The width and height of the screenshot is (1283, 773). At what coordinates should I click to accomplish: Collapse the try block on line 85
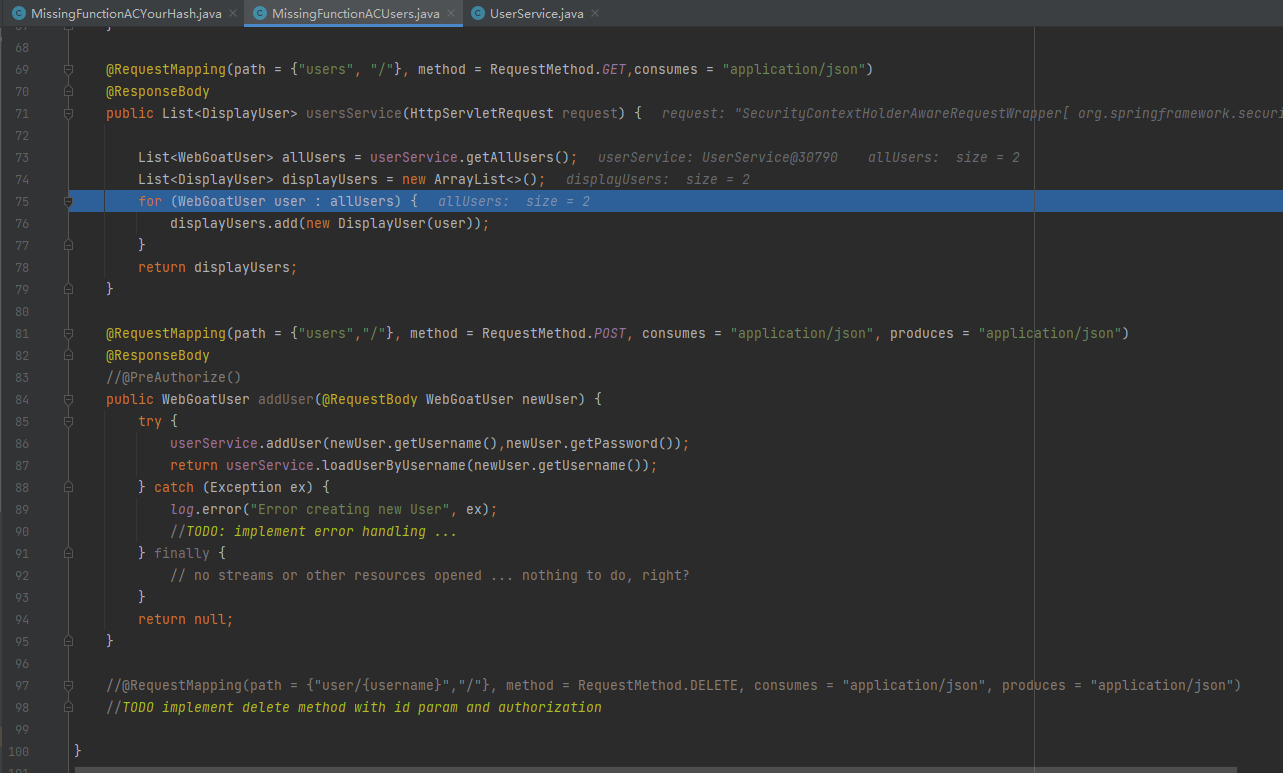point(68,422)
